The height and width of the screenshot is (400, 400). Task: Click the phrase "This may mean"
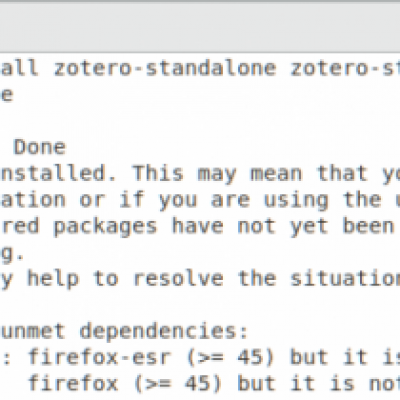click(x=217, y=174)
